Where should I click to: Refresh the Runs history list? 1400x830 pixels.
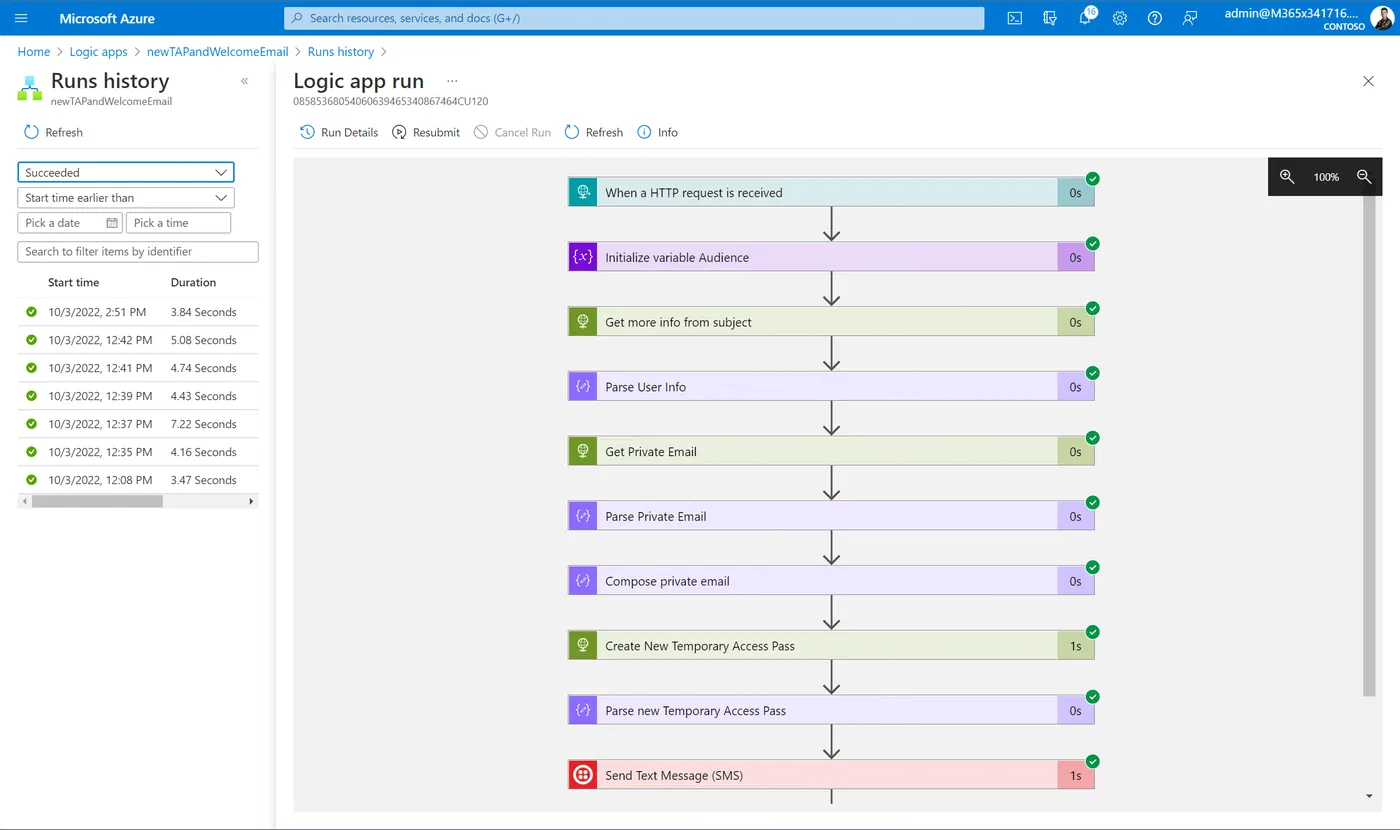pyautogui.click(x=53, y=132)
